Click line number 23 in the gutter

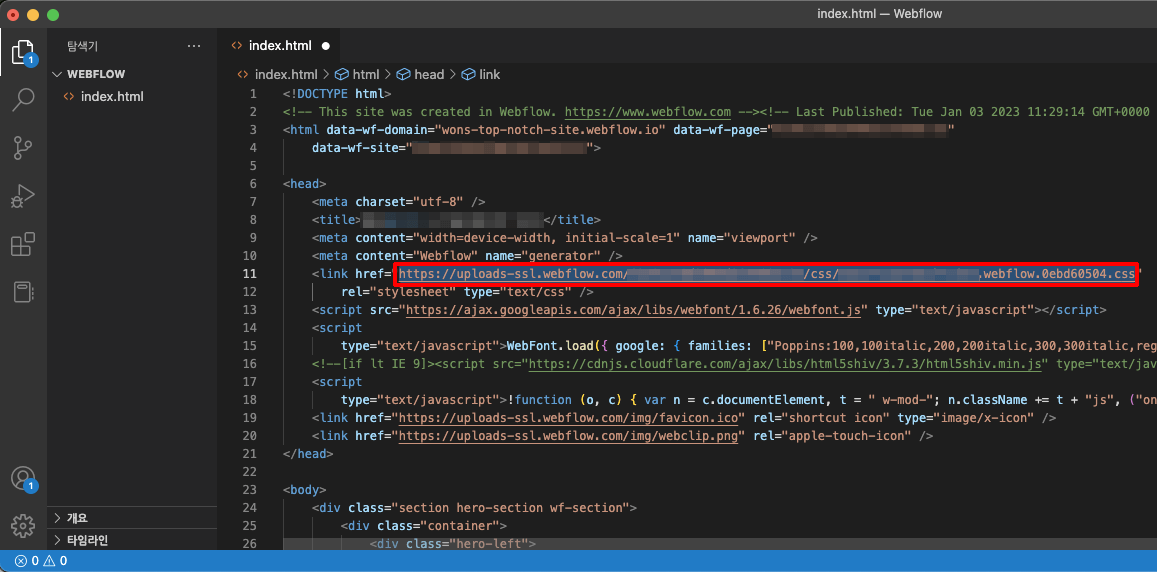[x=250, y=489]
